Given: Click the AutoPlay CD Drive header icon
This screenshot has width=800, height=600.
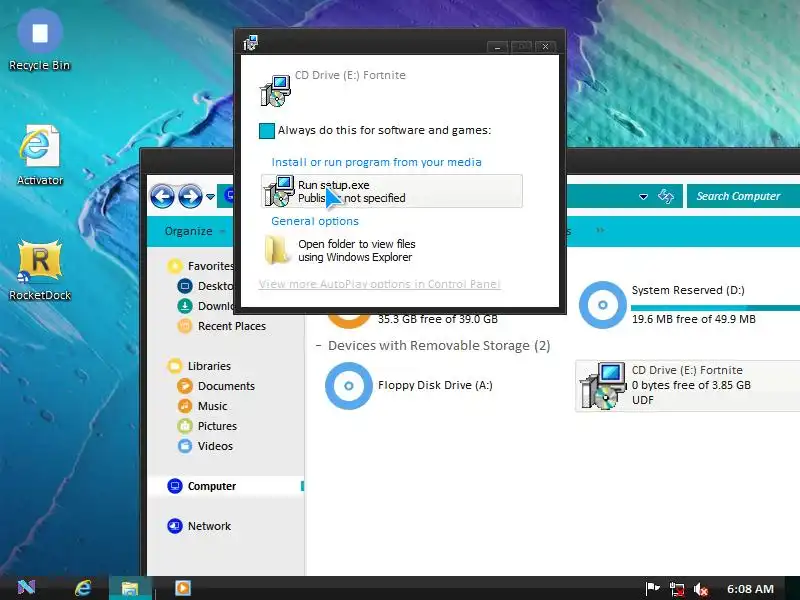Looking at the screenshot, I should pyautogui.click(x=276, y=91).
